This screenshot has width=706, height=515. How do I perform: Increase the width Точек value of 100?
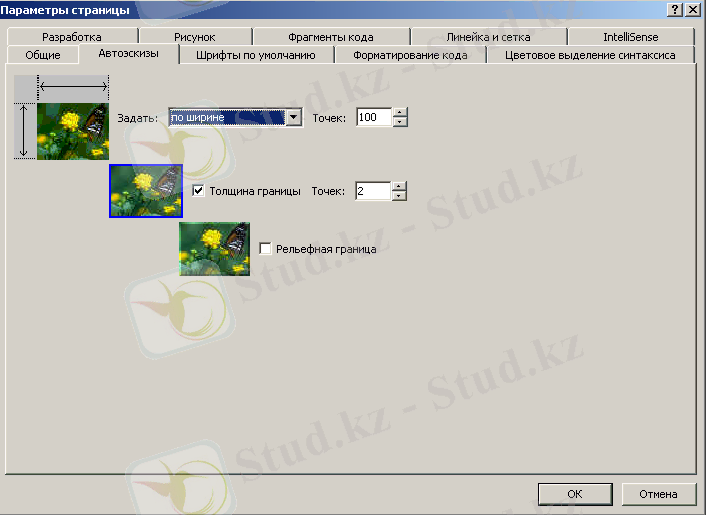[x=400, y=113]
